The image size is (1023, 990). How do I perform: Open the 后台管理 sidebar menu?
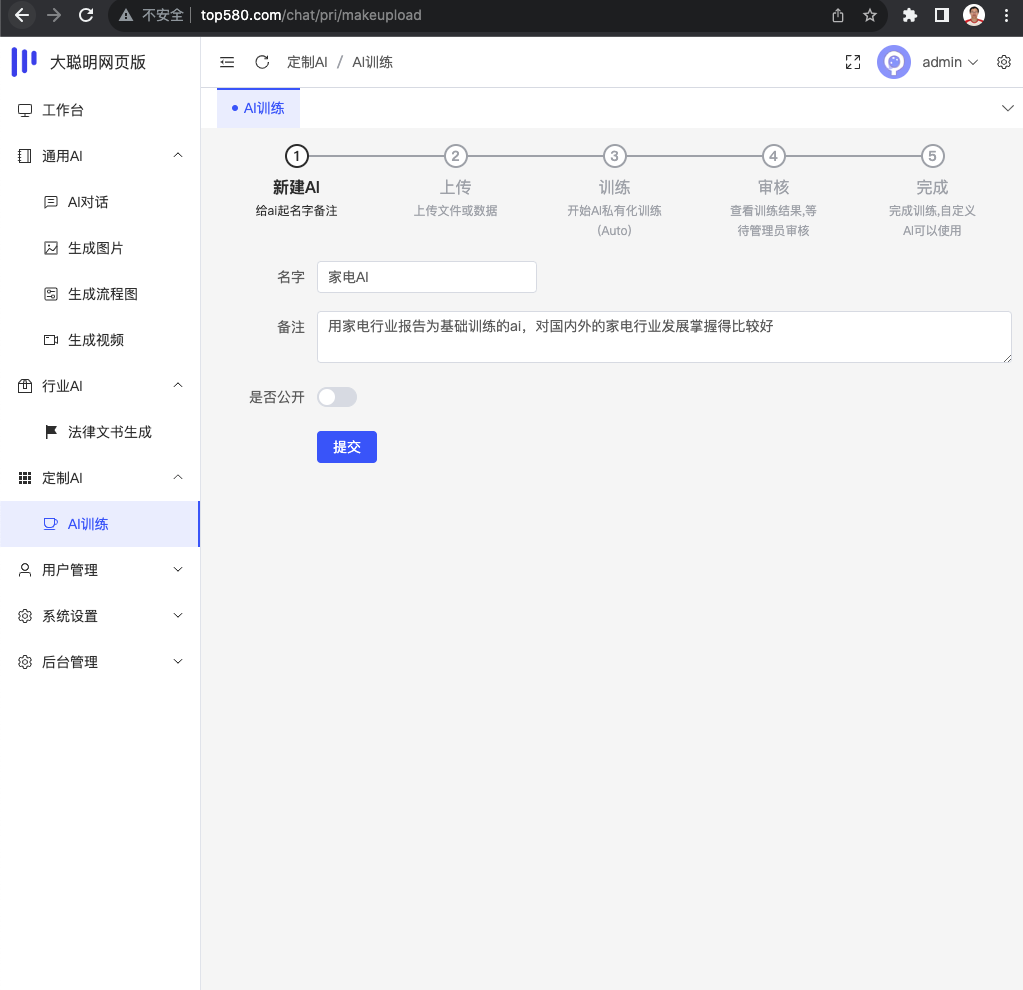click(71, 661)
